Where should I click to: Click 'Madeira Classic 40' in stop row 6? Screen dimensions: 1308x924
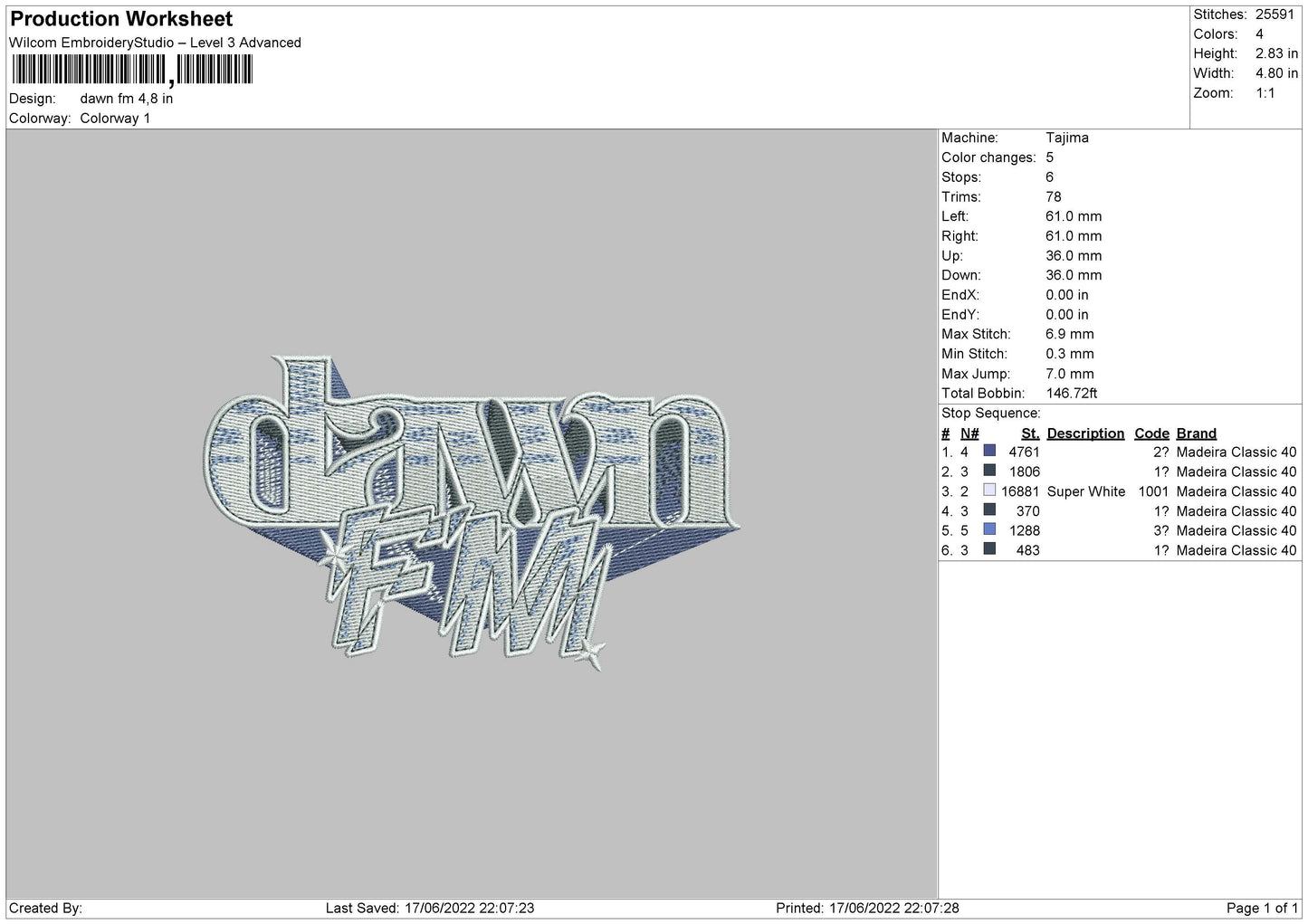point(1236,550)
